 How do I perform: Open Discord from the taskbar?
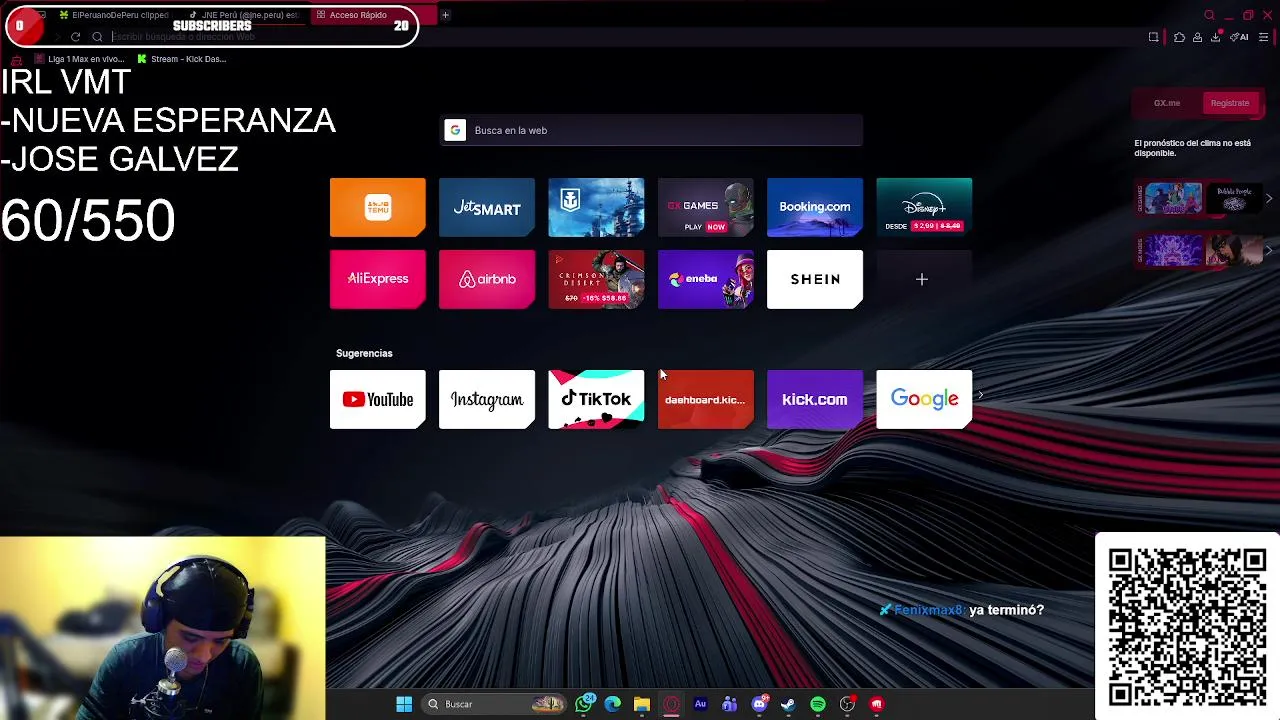(x=759, y=704)
